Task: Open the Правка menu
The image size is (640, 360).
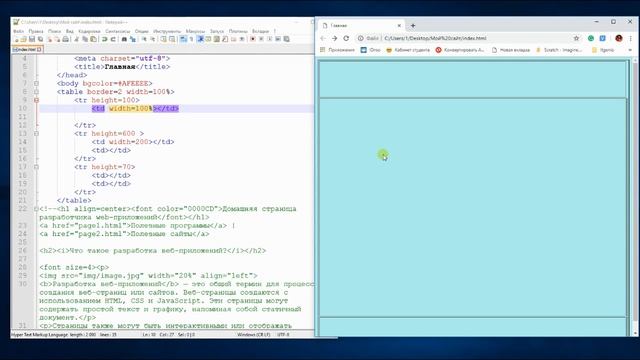Action: [36, 31]
